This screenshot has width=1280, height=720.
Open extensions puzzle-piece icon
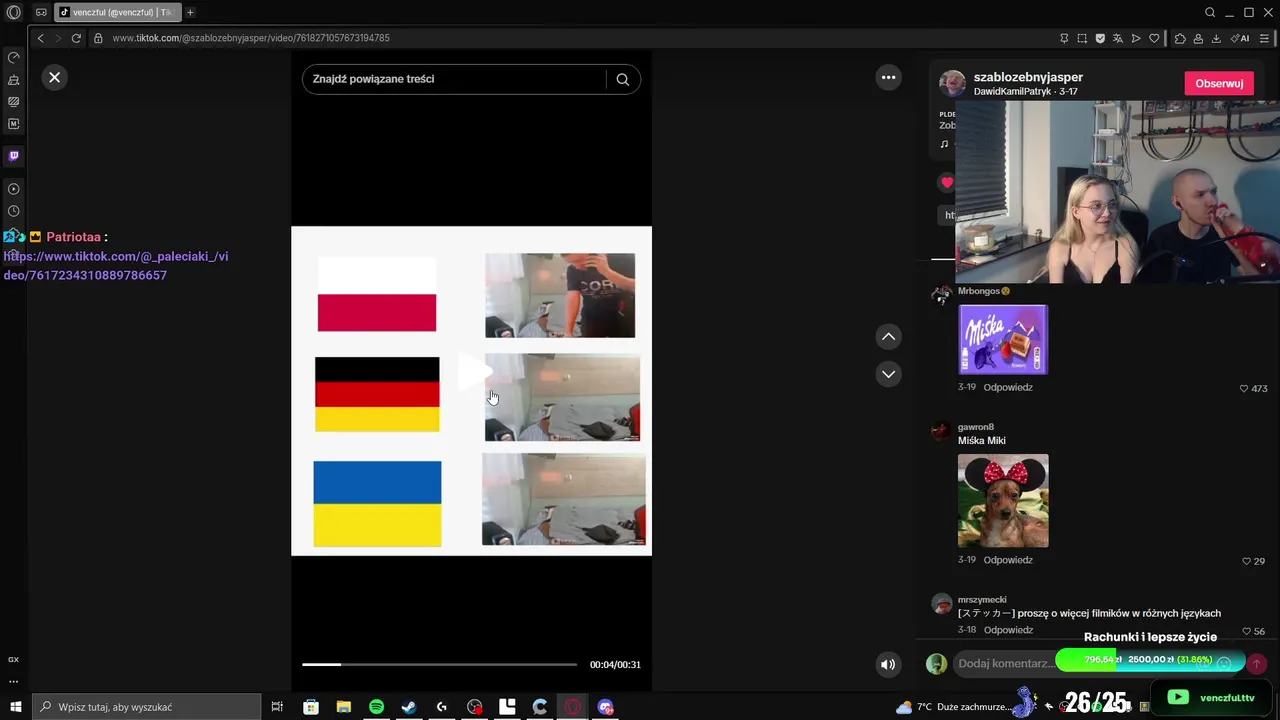1180,38
